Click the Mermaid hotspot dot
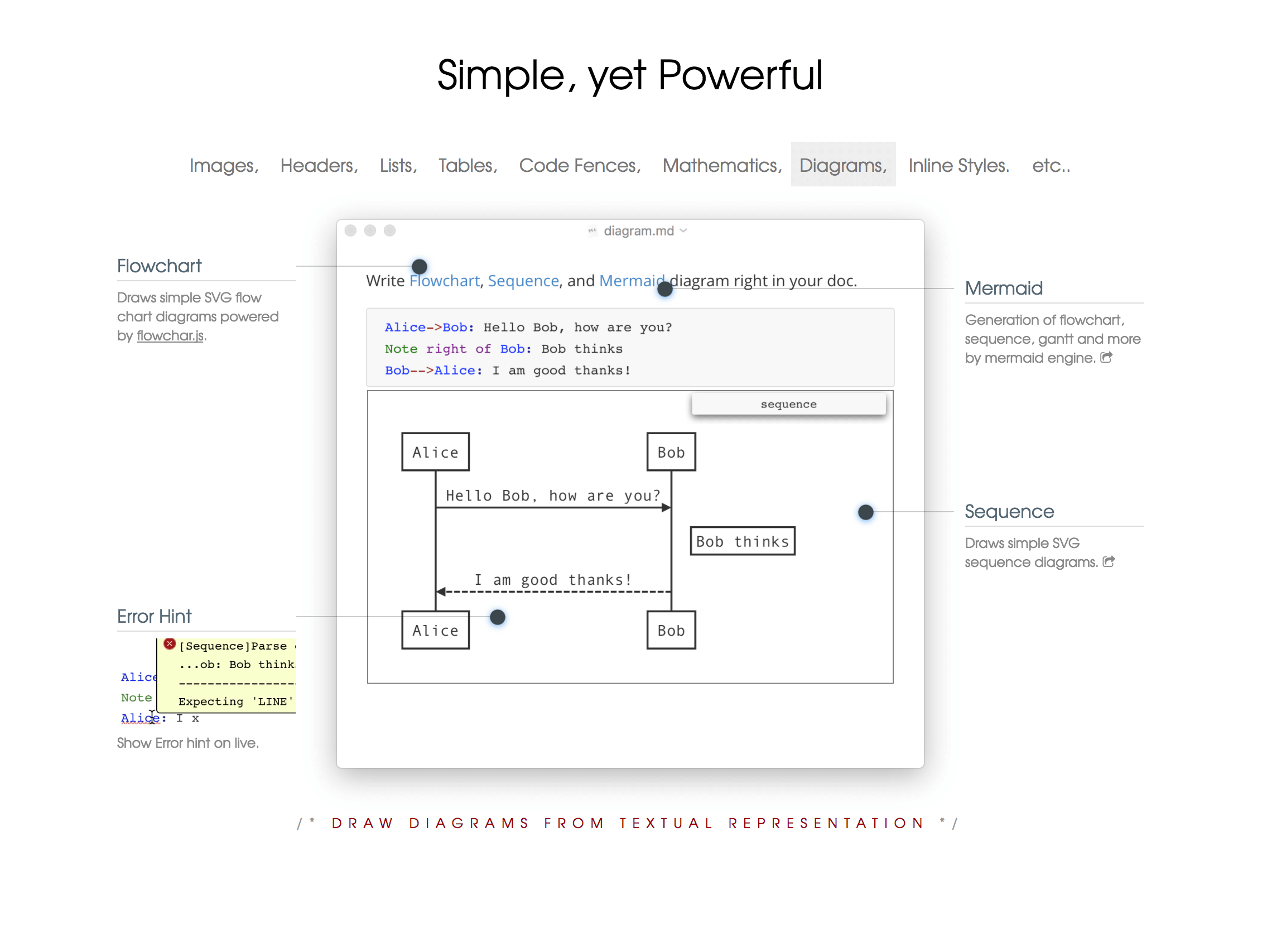The width and height of the screenshot is (1262, 952). [664, 289]
